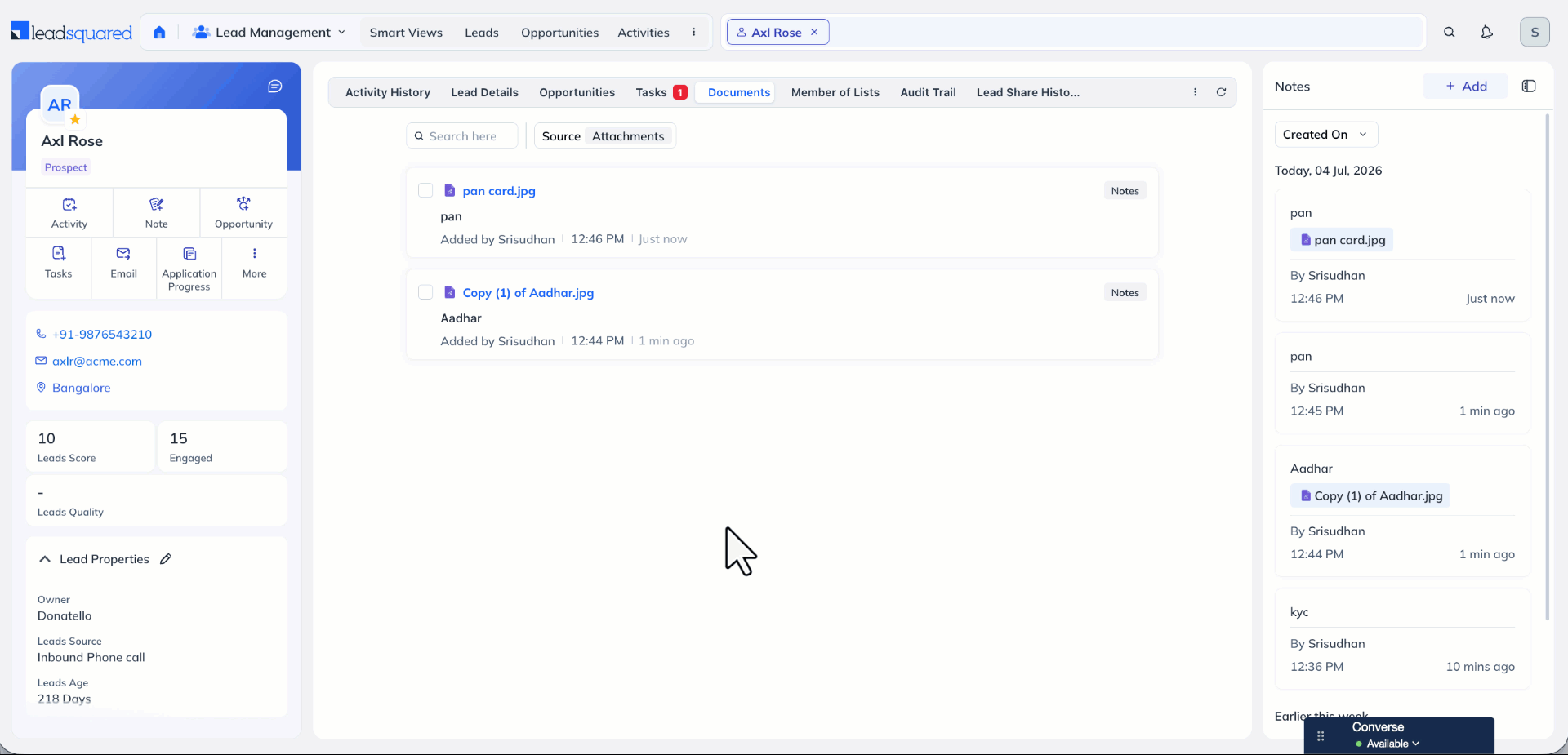Edit Lead Properties with pencil icon

point(166,559)
